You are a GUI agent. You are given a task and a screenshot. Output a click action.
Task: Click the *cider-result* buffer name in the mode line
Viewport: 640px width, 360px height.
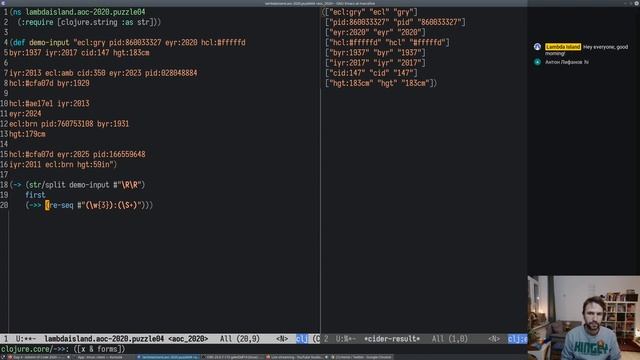392,339
